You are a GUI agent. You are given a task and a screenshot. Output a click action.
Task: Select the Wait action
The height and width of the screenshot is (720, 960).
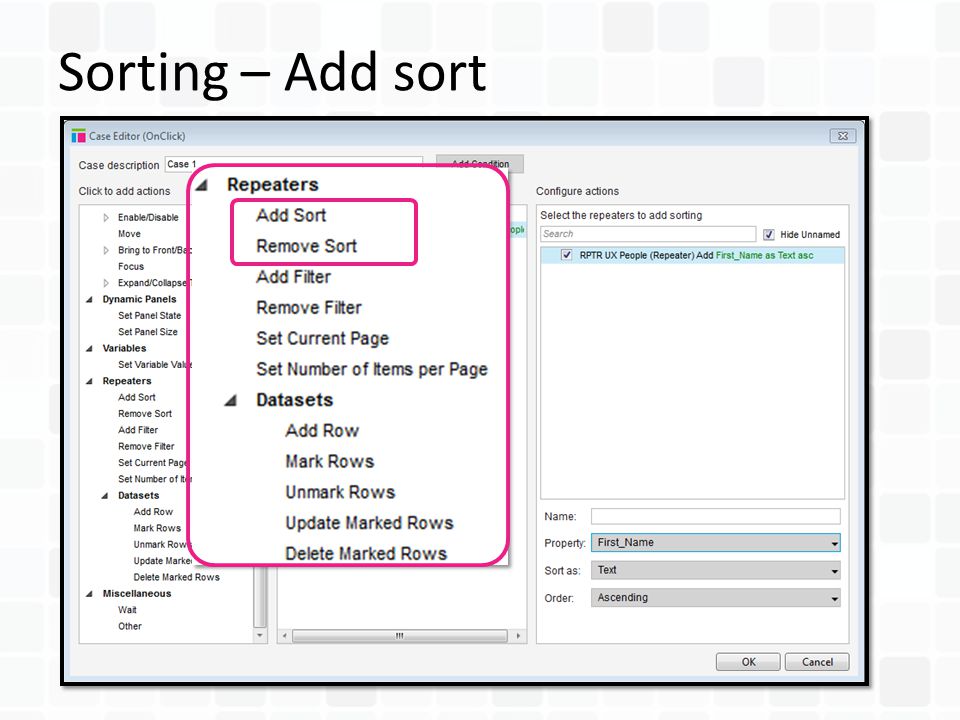(127, 610)
